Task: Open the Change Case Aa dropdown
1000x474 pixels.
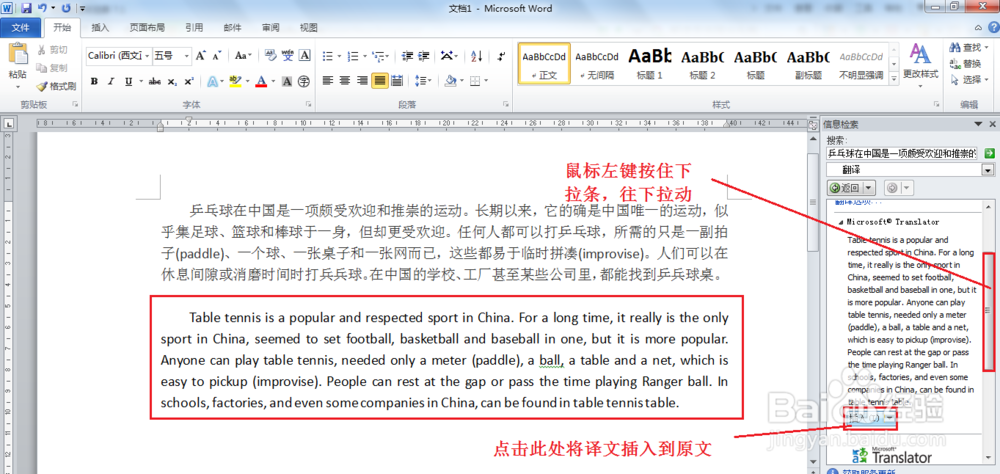Action: 243,56
